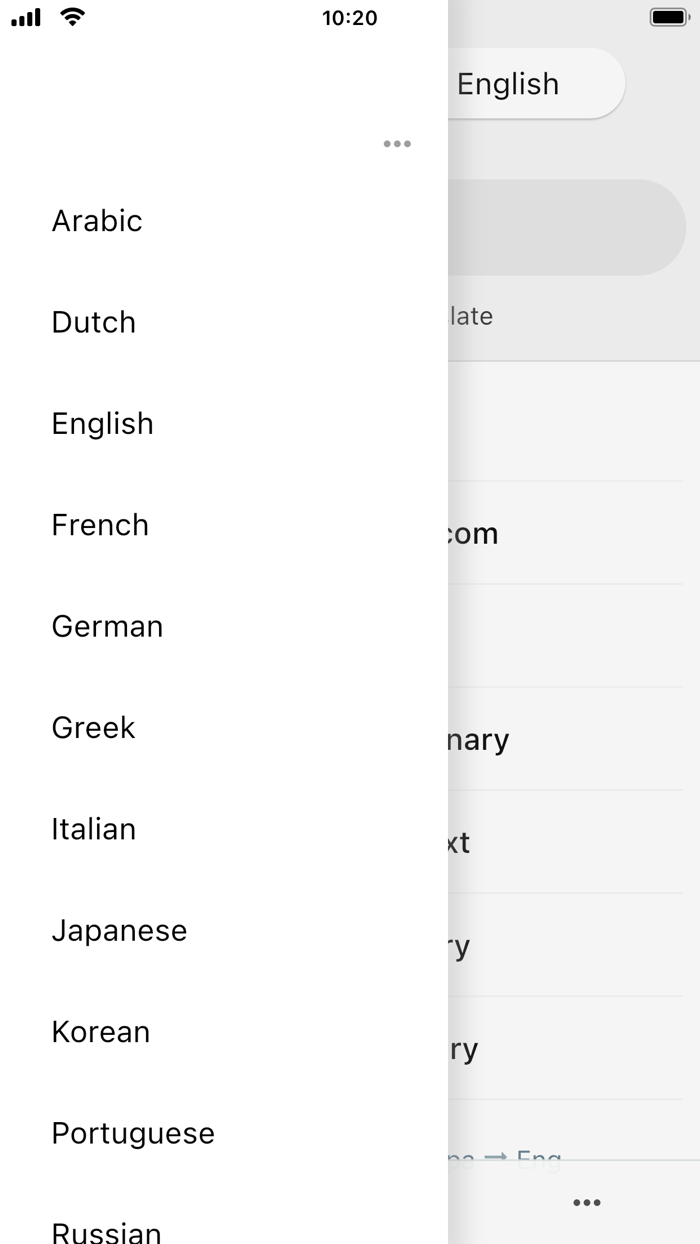
Task: Select French as the language
Action: [100, 524]
